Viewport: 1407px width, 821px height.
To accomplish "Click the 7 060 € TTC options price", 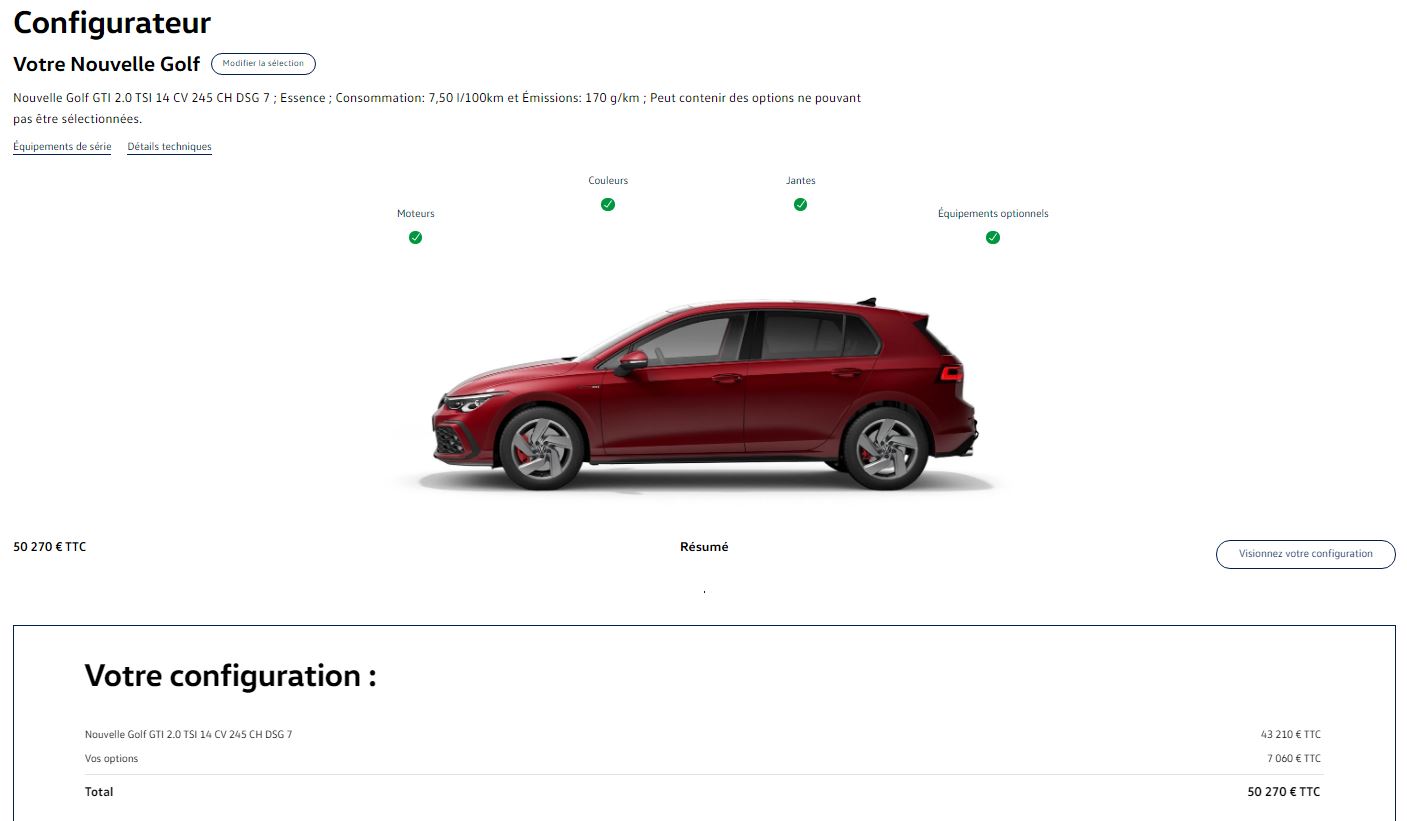I will click(x=1294, y=759).
